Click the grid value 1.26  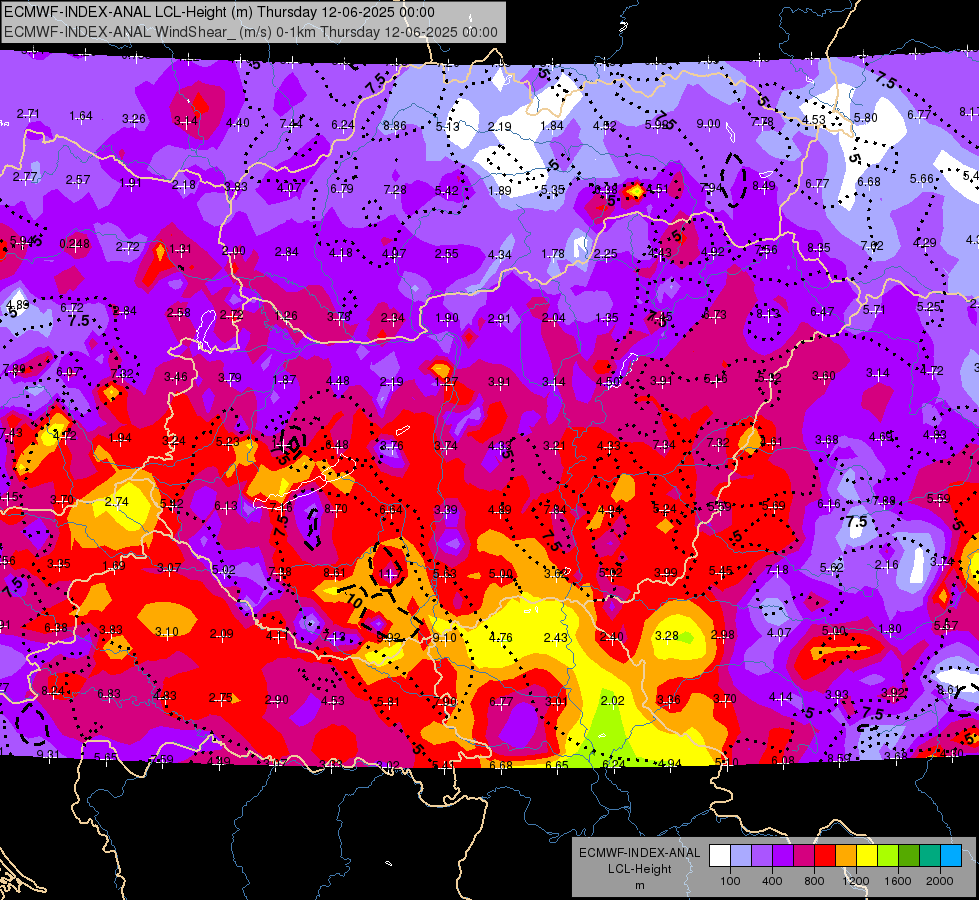tap(286, 315)
